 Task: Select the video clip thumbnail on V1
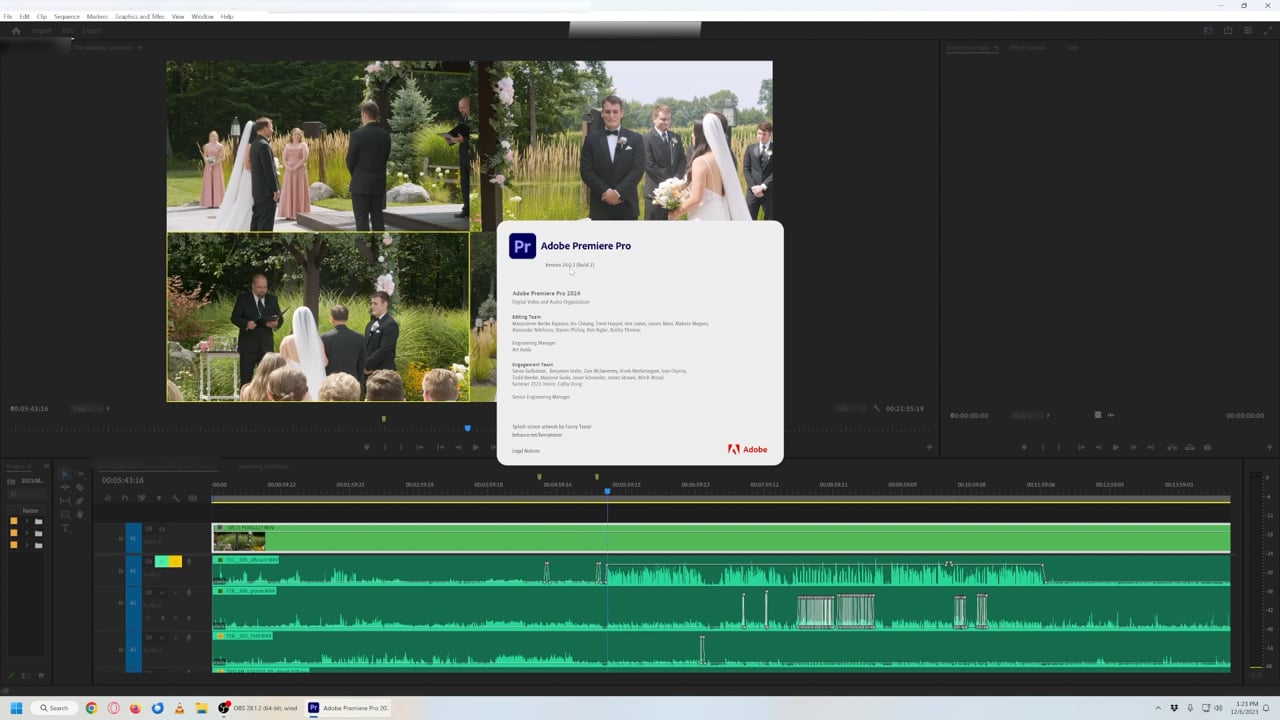click(x=239, y=541)
